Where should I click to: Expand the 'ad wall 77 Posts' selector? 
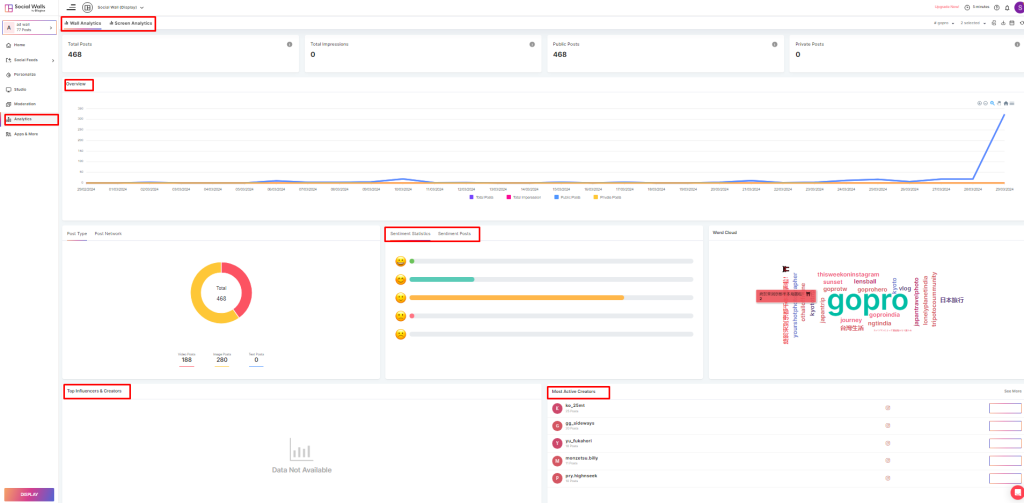click(x=29, y=27)
